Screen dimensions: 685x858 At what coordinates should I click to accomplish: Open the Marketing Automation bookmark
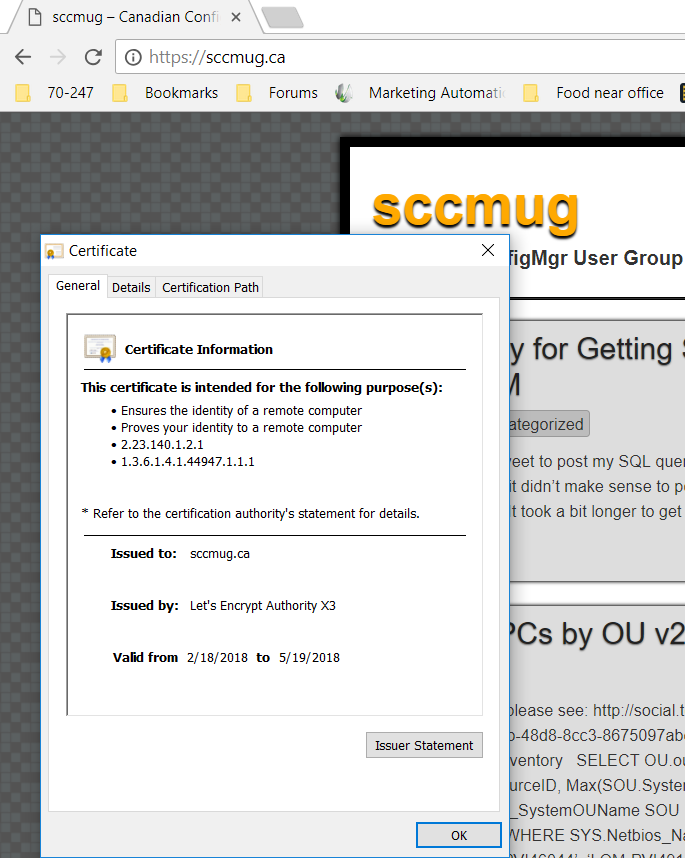click(x=420, y=93)
